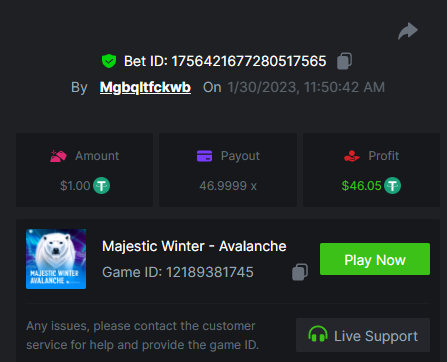
Task: Click the share arrow icon
Action: [408, 31]
